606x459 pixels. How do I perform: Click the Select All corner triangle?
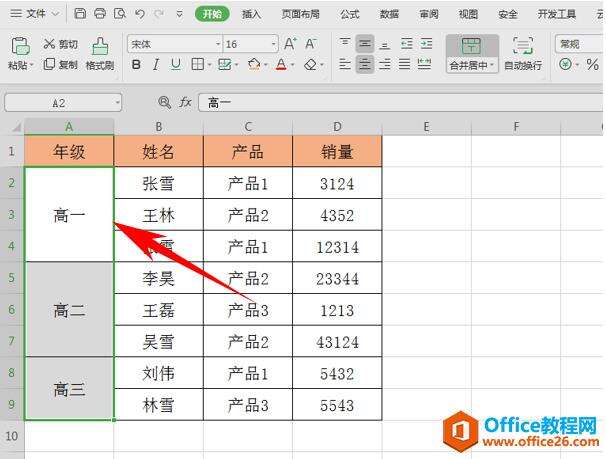(16, 127)
